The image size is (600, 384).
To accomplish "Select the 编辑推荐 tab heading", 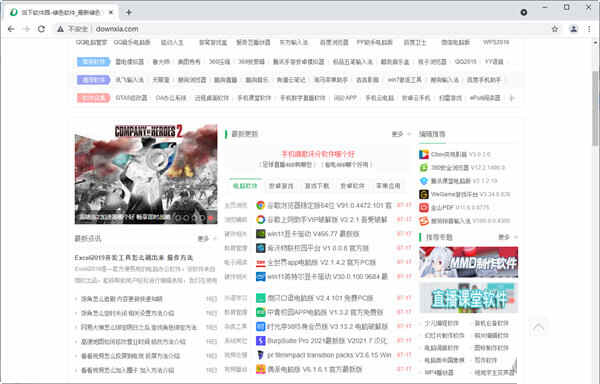I will (432, 134).
